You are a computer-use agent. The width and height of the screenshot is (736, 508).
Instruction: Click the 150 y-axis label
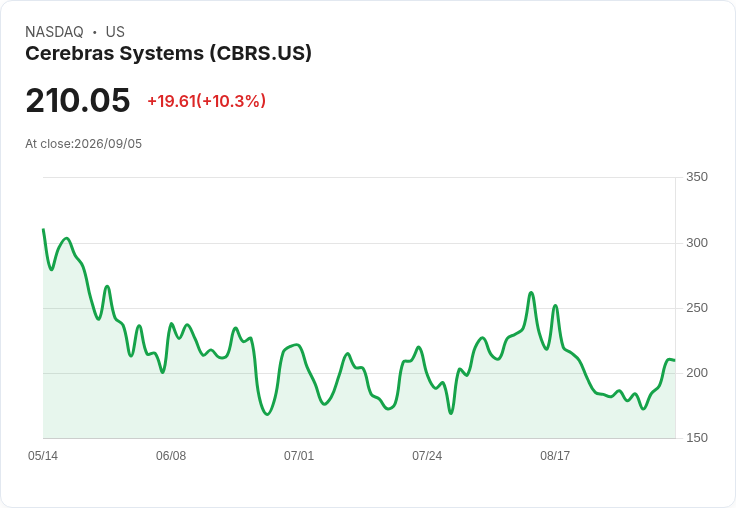click(x=697, y=438)
